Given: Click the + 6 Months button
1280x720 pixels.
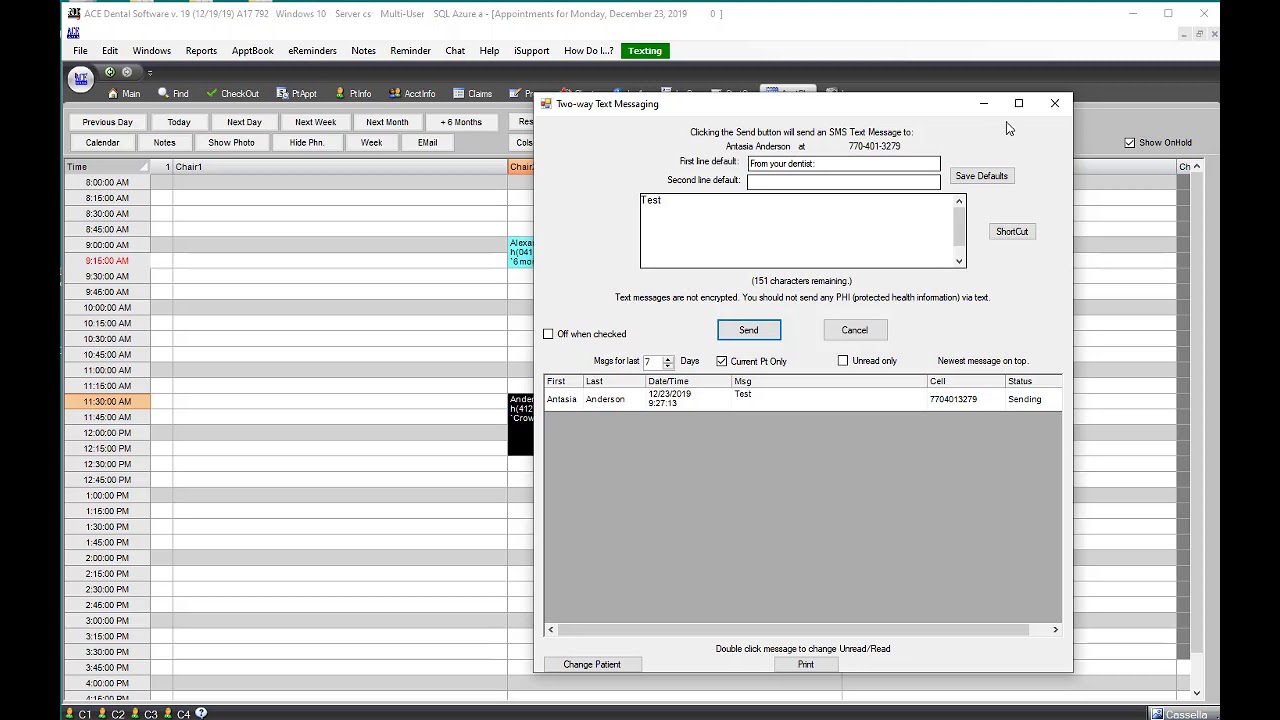Looking at the screenshot, I should (461, 122).
